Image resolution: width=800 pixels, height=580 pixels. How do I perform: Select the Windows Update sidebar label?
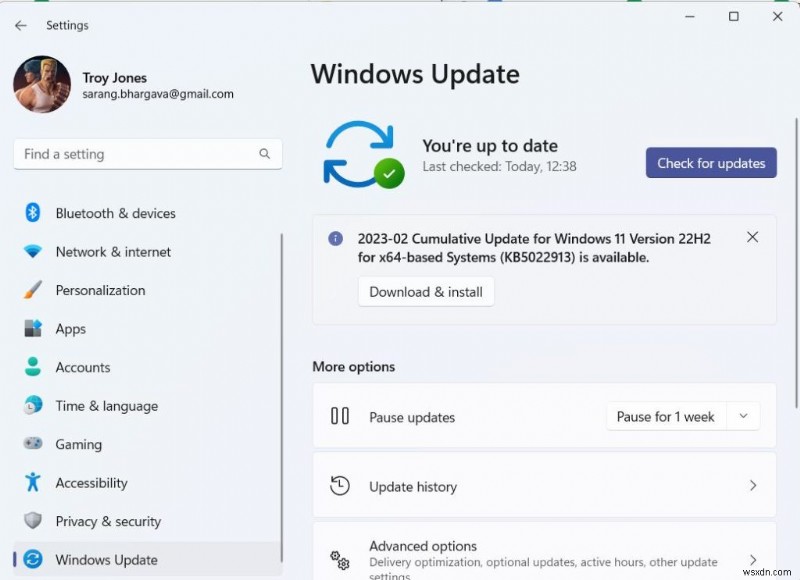click(106, 560)
